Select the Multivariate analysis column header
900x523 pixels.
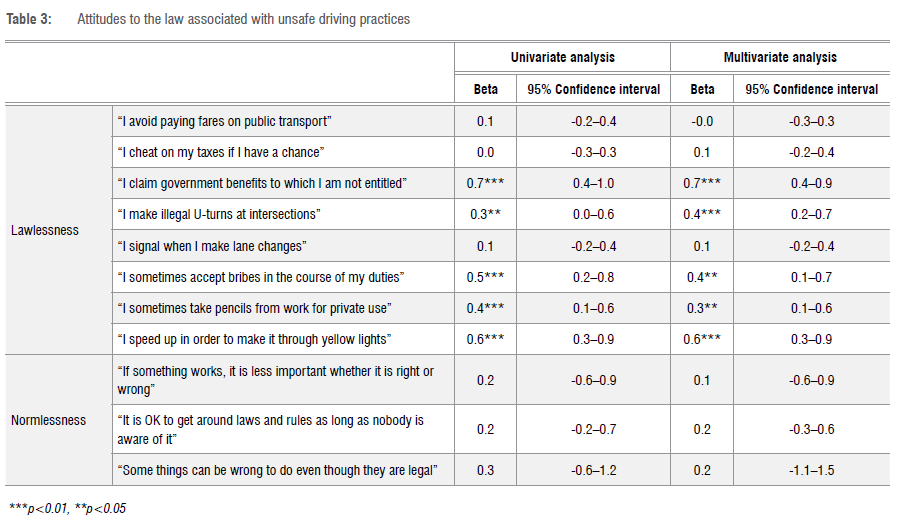pyautogui.click(x=780, y=58)
